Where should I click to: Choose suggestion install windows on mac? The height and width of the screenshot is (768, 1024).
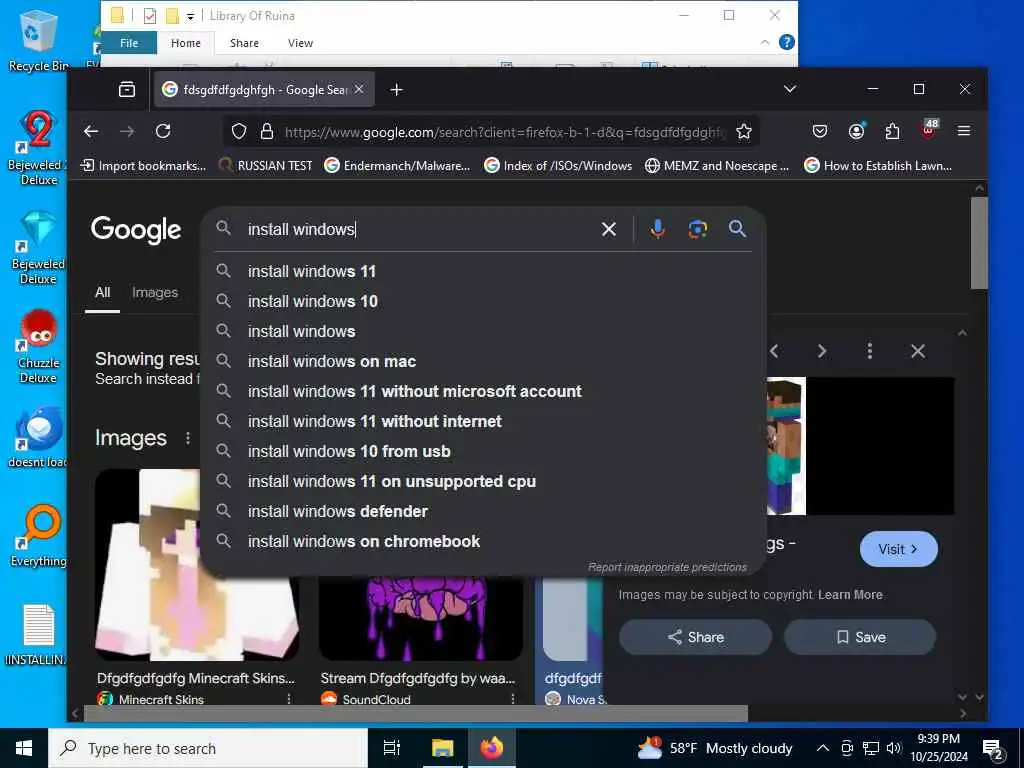click(x=483, y=361)
